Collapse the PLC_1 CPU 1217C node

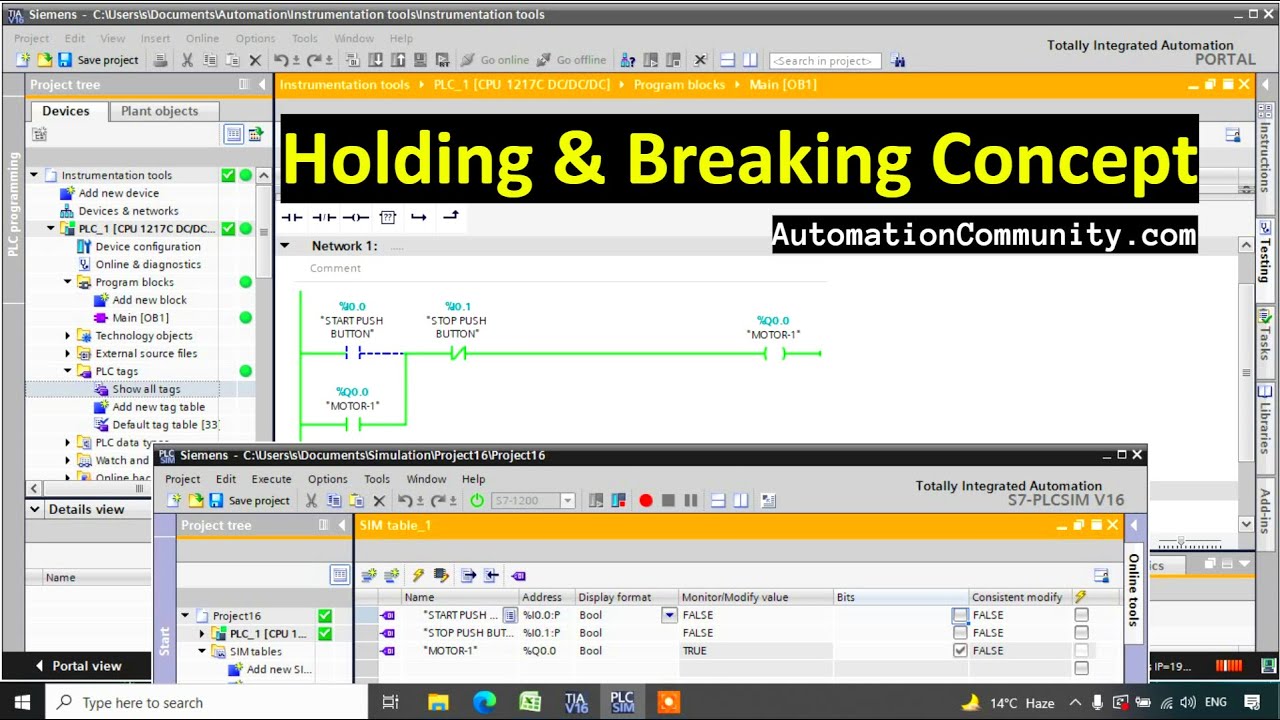tap(51, 229)
